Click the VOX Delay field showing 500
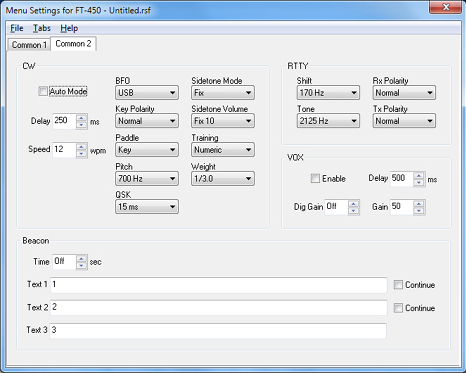The width and height of the screenshot is (466, 373). [402, 179]
